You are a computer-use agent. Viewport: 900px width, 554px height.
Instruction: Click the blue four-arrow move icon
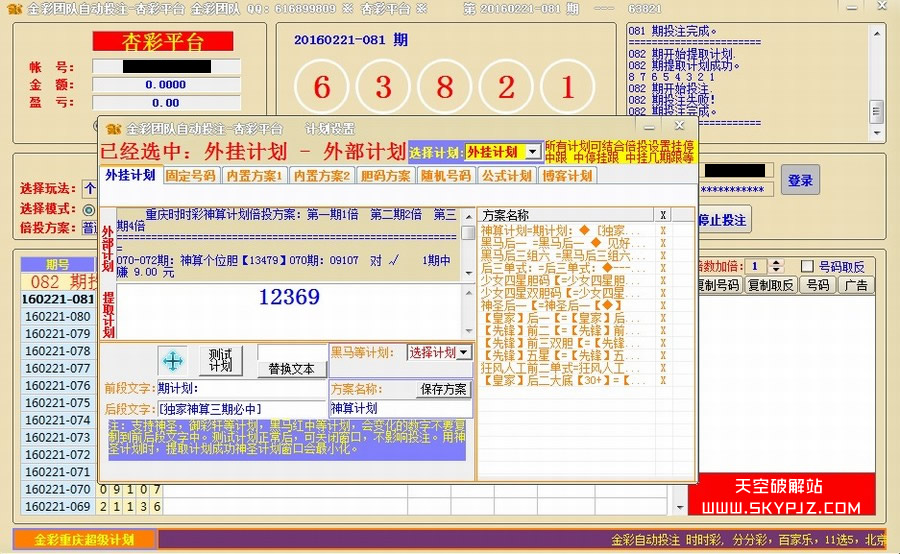(172, 361)
